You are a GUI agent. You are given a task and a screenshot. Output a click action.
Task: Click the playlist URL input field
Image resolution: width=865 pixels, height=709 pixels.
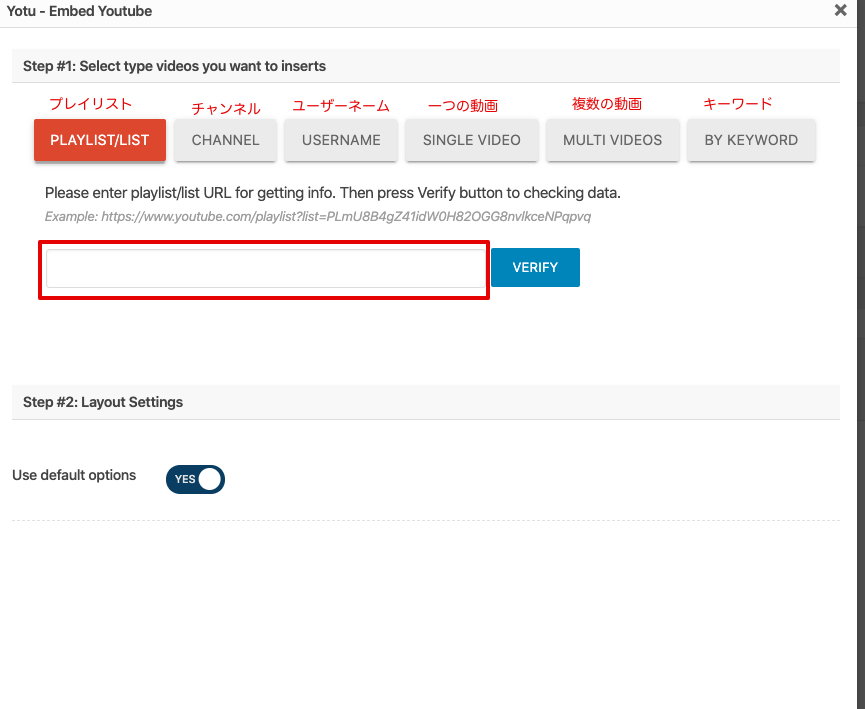(265, 269)
